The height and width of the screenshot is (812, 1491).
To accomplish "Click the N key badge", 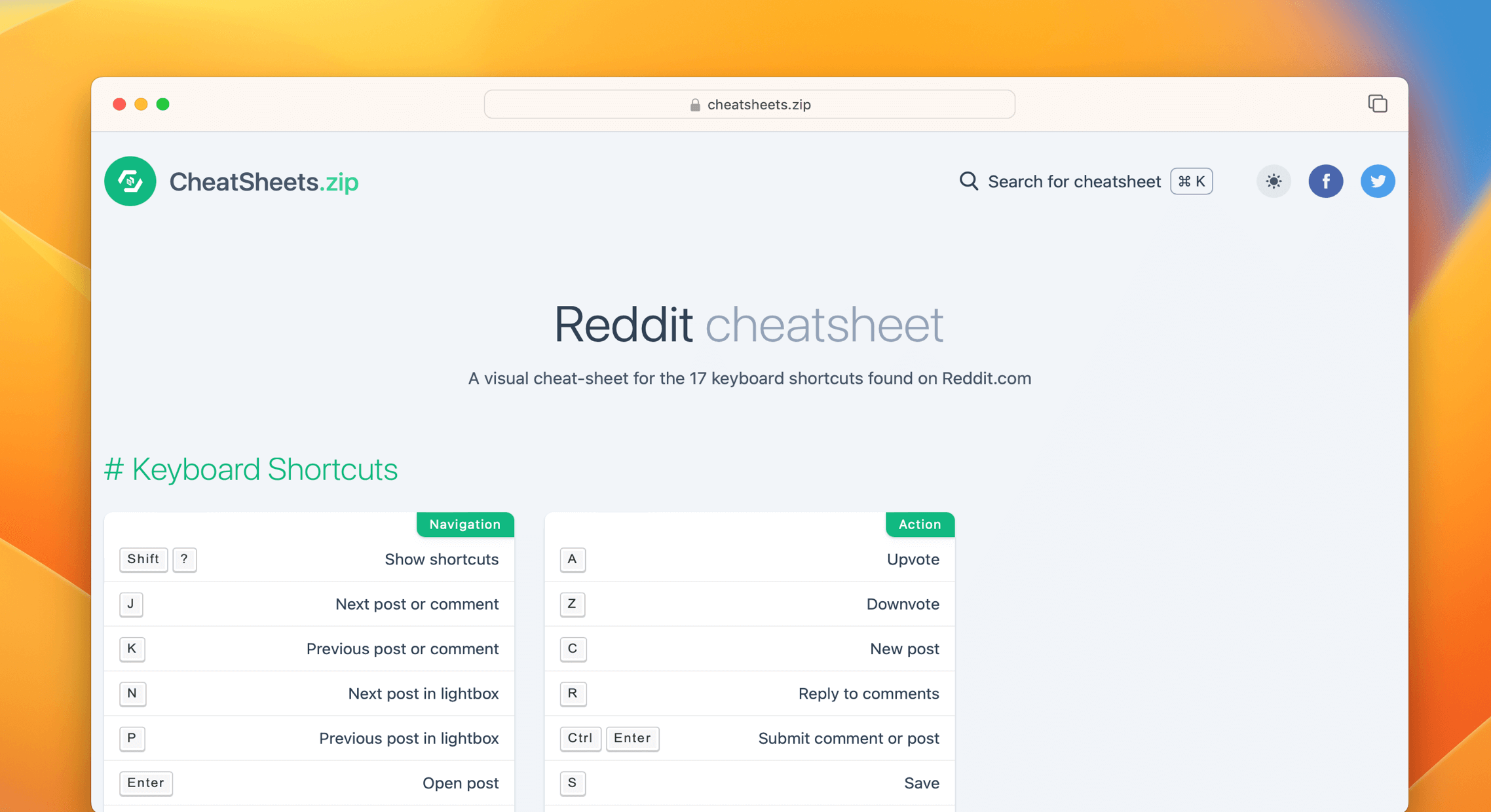I will pyautogui.click(x=132, y=693).
